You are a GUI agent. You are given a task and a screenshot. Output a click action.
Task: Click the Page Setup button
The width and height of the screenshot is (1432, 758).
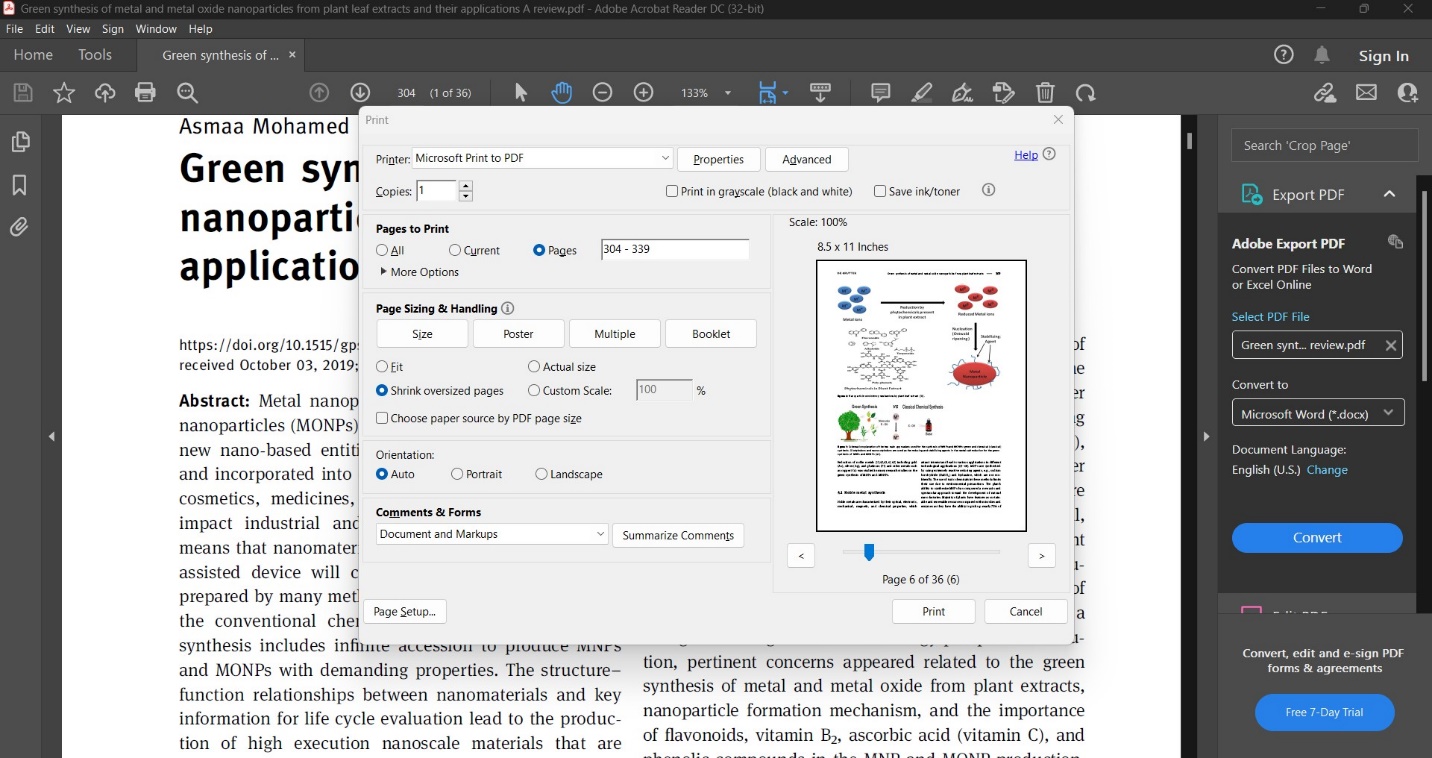[405, 612]
